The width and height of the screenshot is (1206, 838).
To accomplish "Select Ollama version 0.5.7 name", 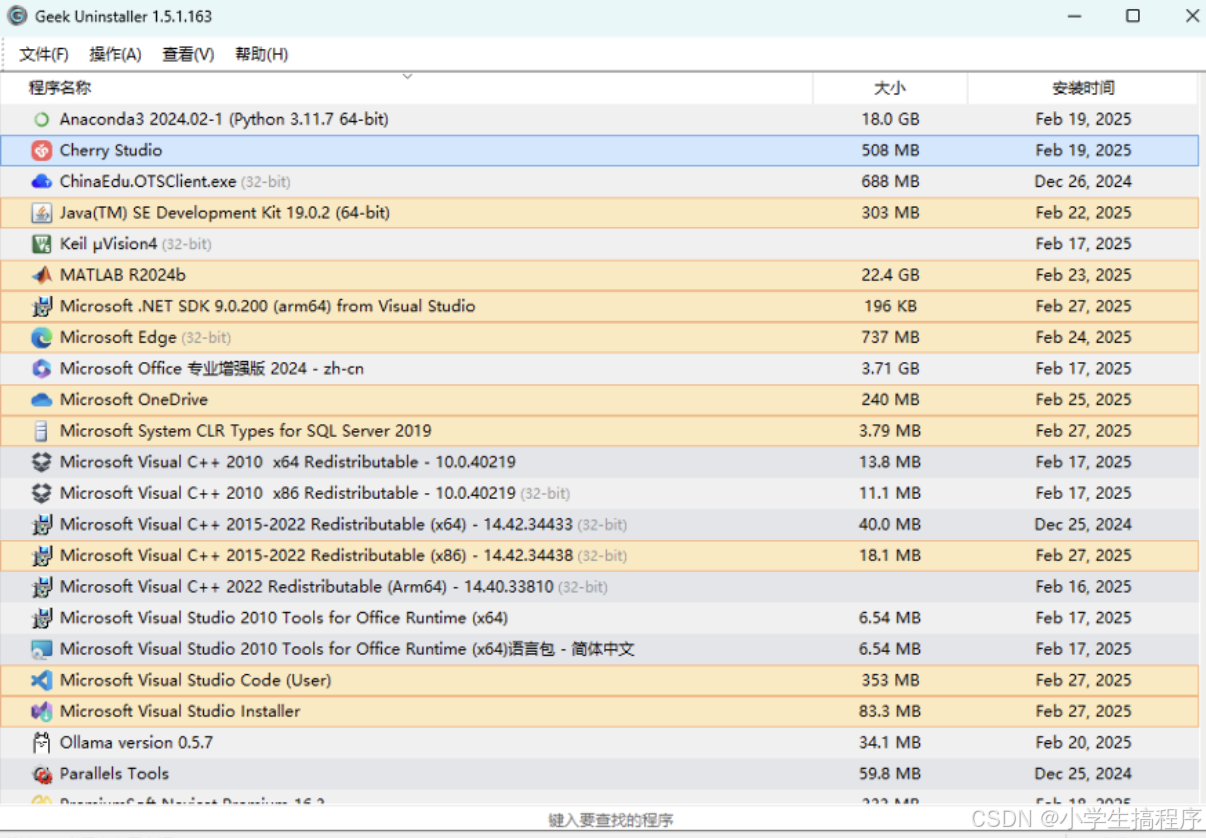I will click(x=136, y=742).
